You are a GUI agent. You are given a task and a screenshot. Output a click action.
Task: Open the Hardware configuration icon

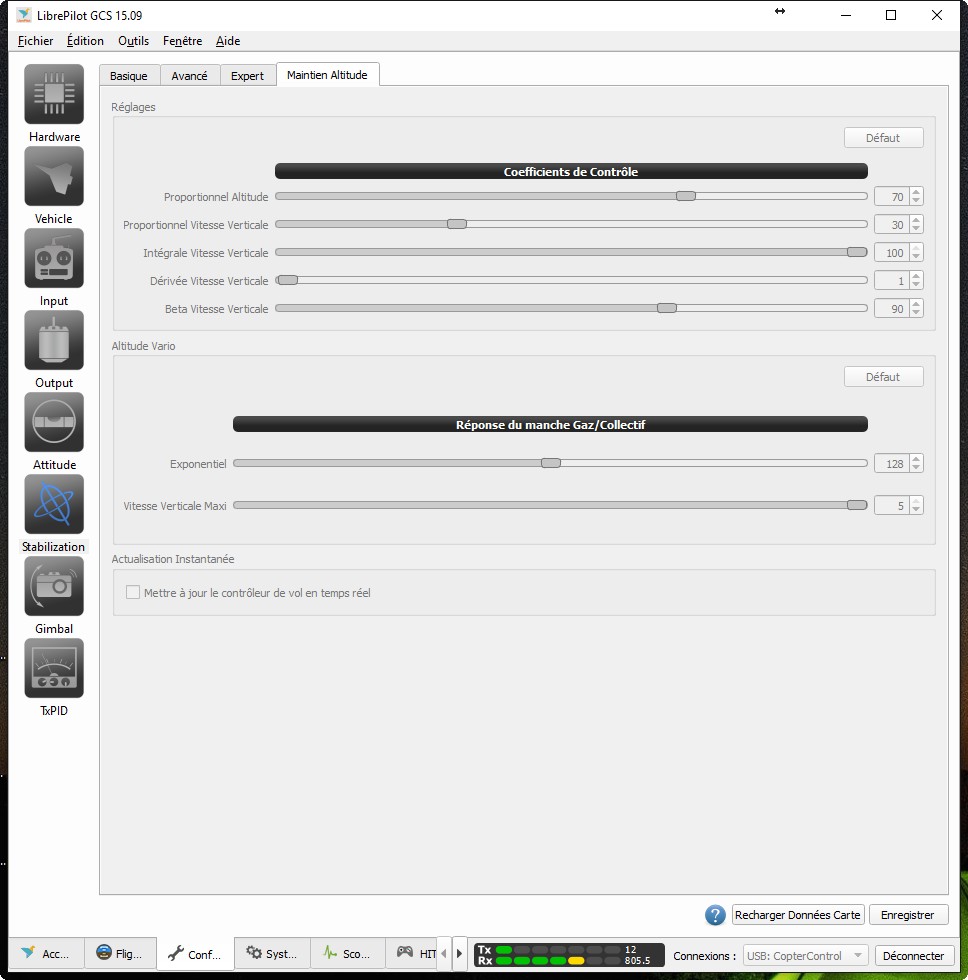pos(54,94)
